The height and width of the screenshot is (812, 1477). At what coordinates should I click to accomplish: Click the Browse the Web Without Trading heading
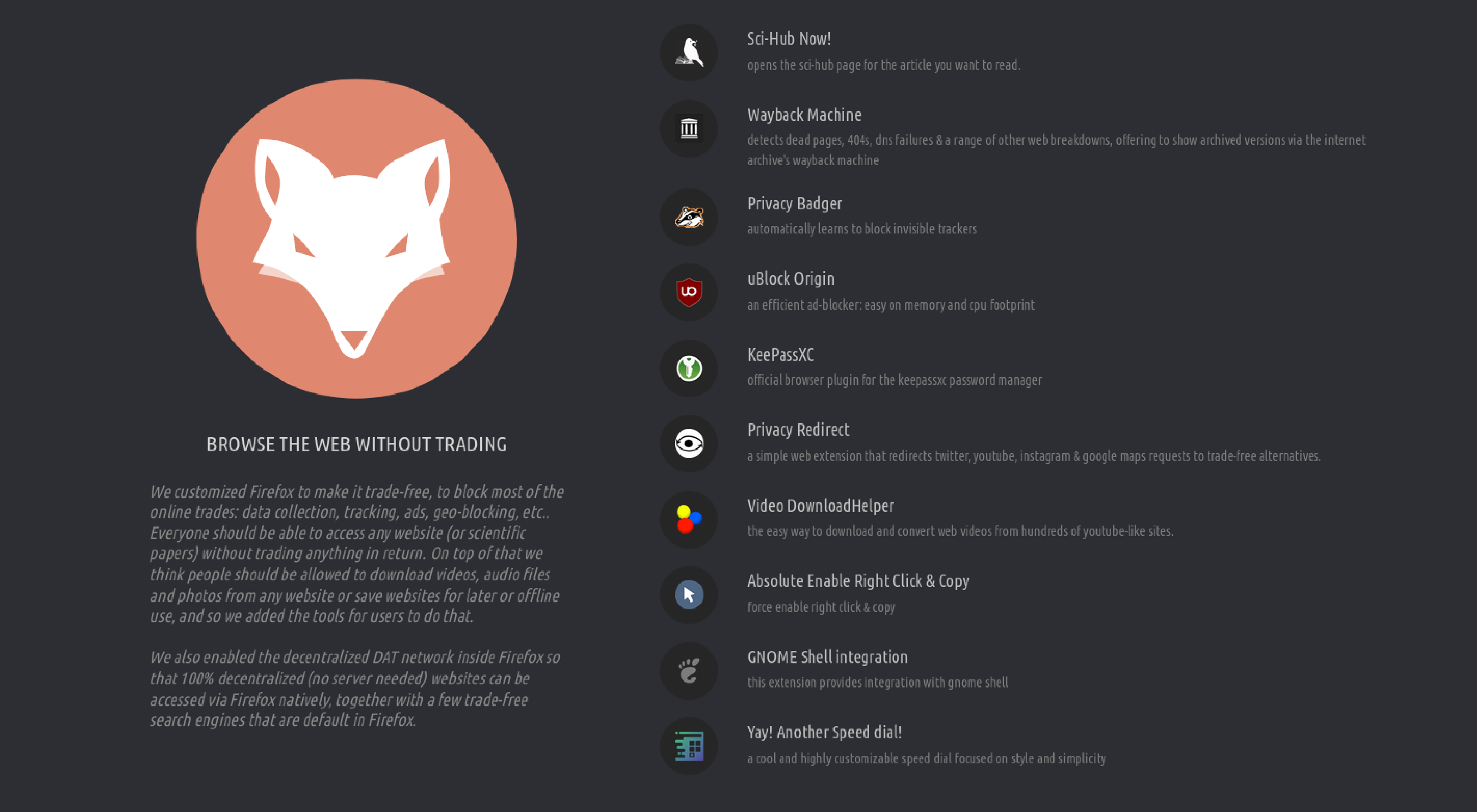coord(357,445)
